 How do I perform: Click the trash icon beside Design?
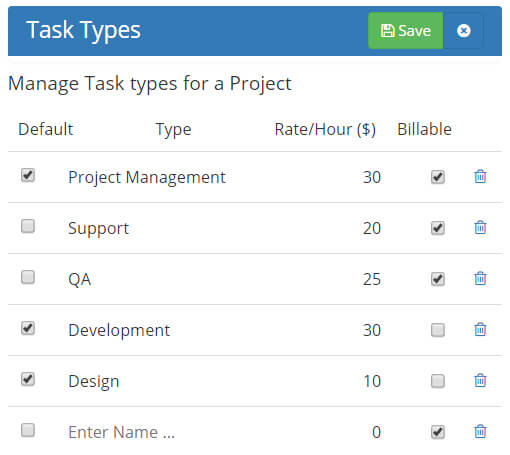click(x=480, y=380)
